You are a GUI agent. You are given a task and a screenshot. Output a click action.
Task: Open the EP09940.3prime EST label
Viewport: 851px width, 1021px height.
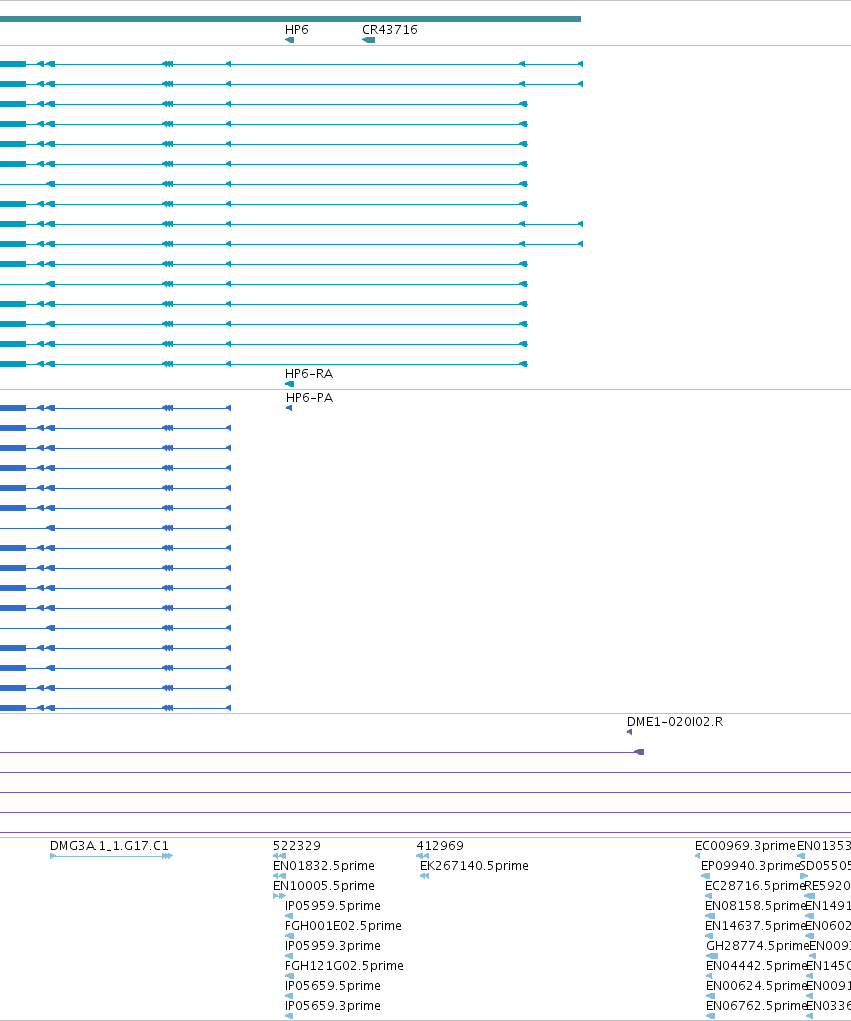tap(750, 866)
